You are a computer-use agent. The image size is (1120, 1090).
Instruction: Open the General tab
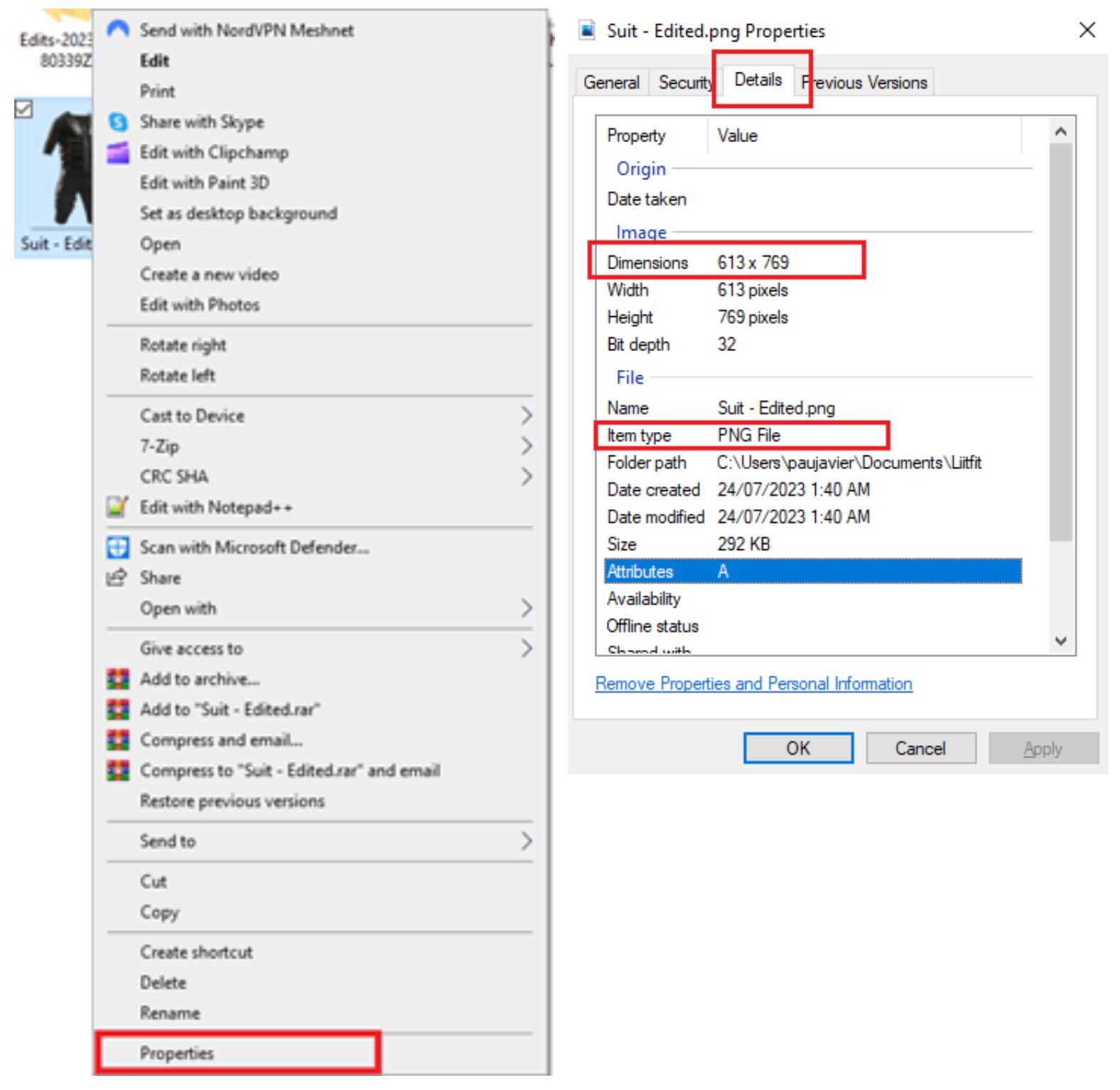coord(611,83)
